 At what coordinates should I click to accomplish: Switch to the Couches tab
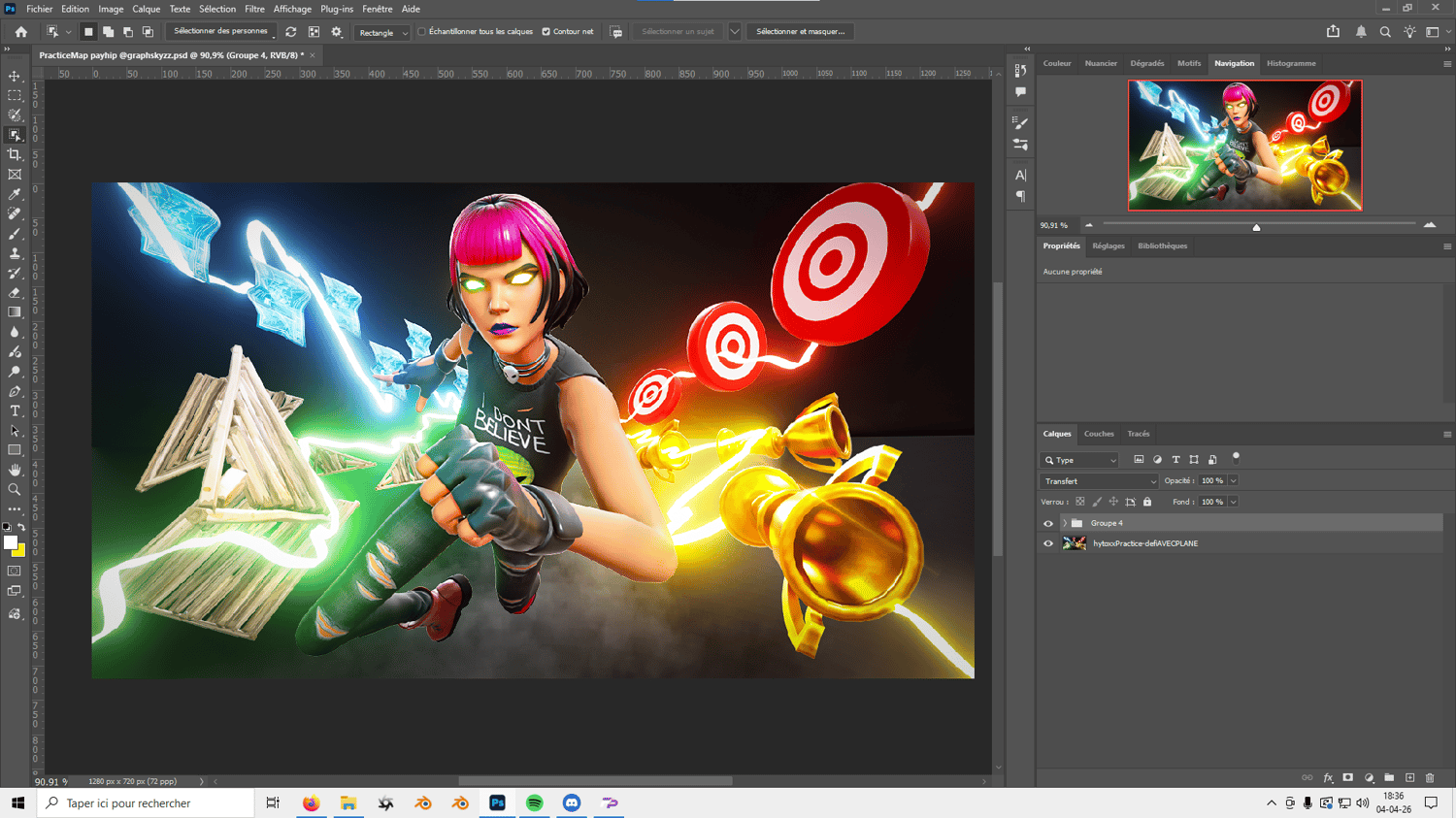click(1099, 434)
